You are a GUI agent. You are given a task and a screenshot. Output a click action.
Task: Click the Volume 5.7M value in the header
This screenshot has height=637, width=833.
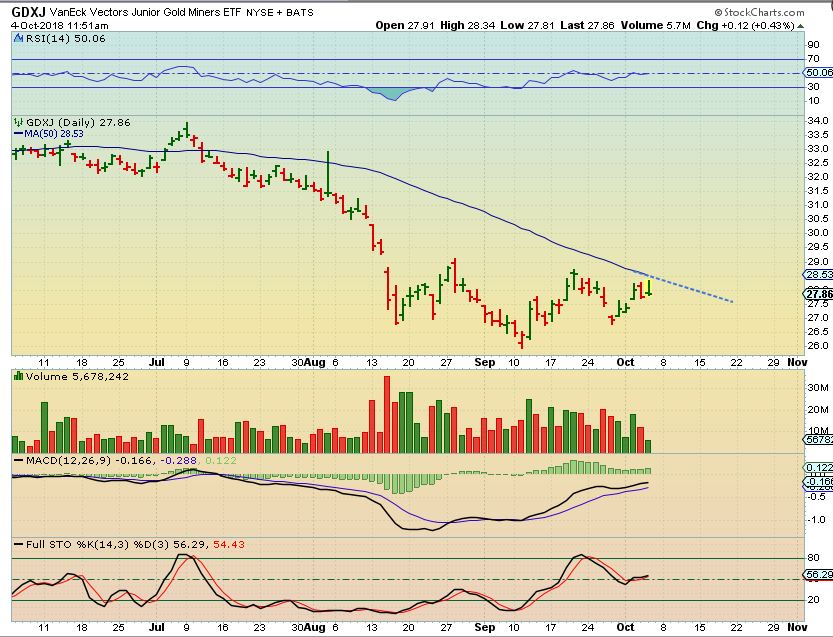tap(656, 25)
